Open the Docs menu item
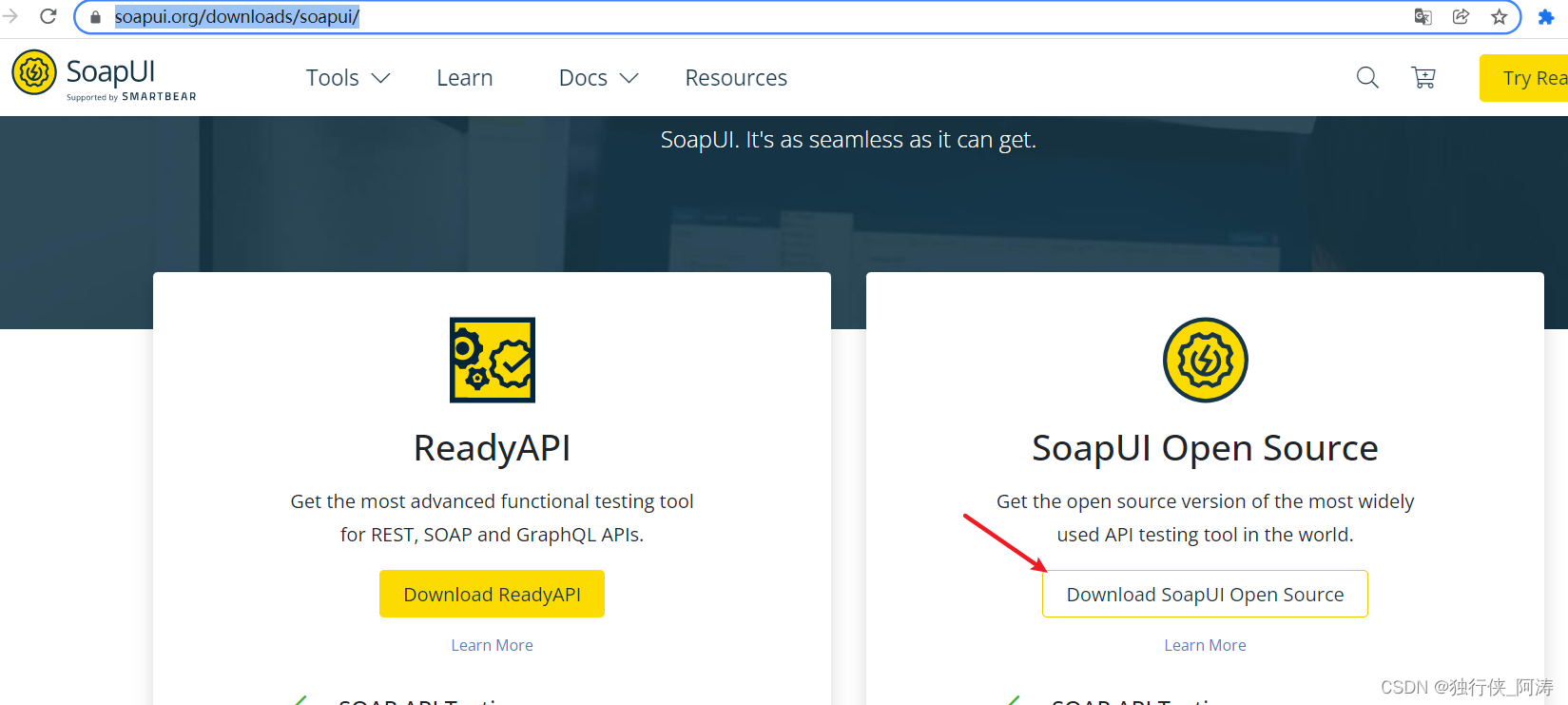The image size is (1568, 705). tap(583, 78)
